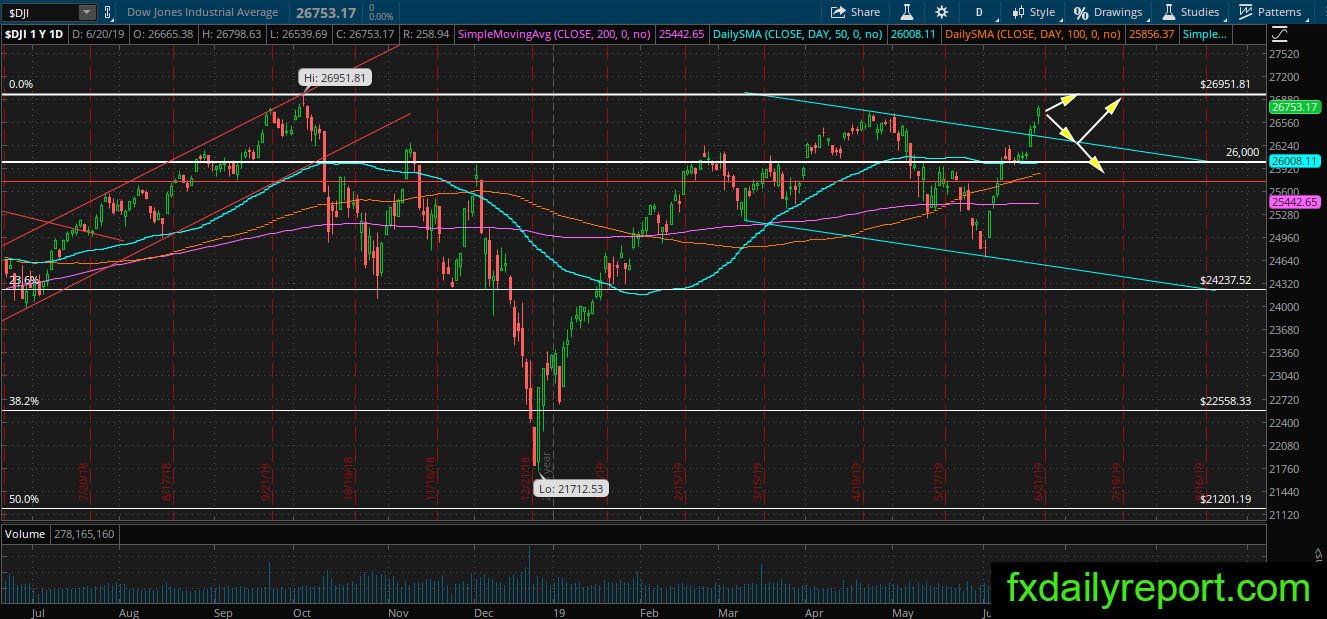
Task: Click the Hi: 26951.81 label
Action: [335, 77]
